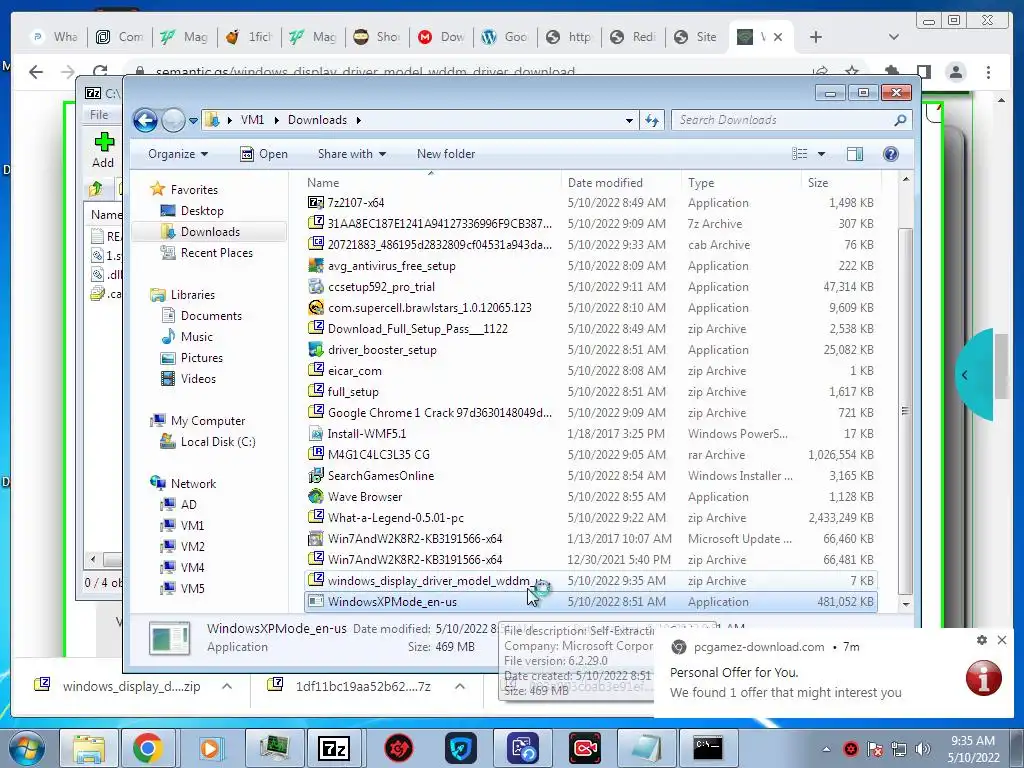Click the file list vertical scrollbar
Image resolution: width=1024 pixels, height=768 pixels.
pyautogui.click(x=905, y=410)
